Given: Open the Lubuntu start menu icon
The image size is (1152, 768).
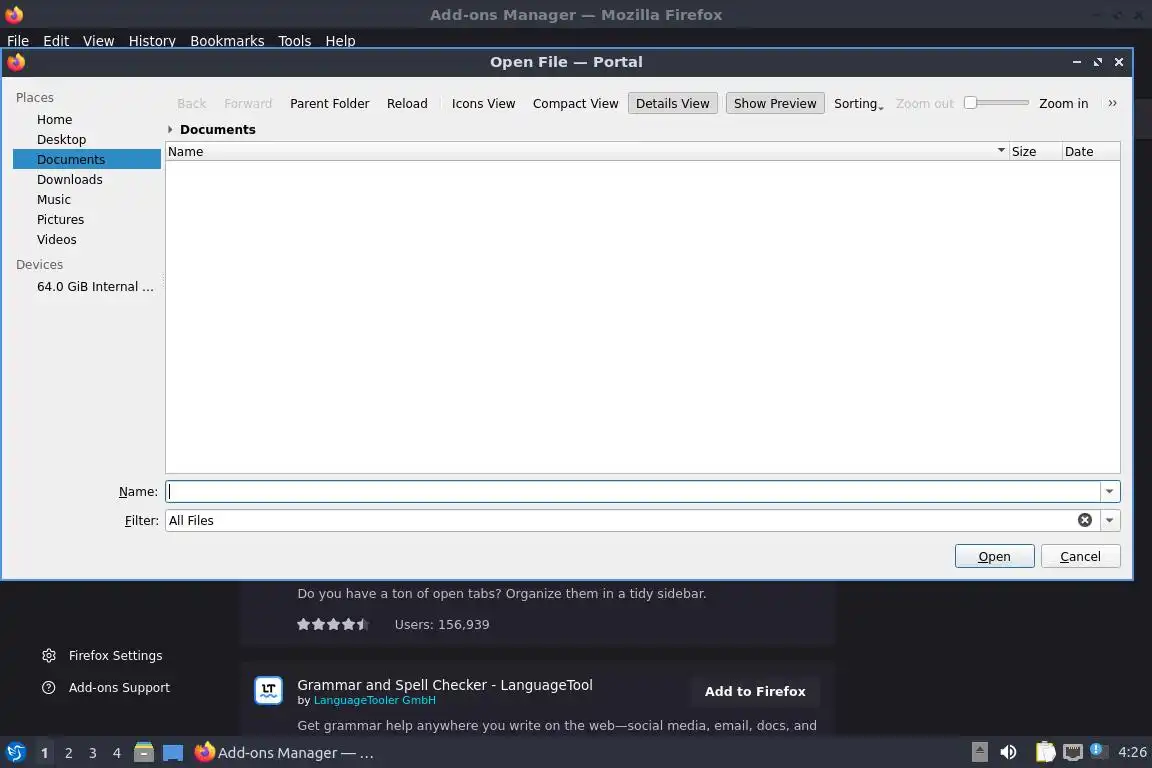Looking at the screenshot, I should (15, 753).
